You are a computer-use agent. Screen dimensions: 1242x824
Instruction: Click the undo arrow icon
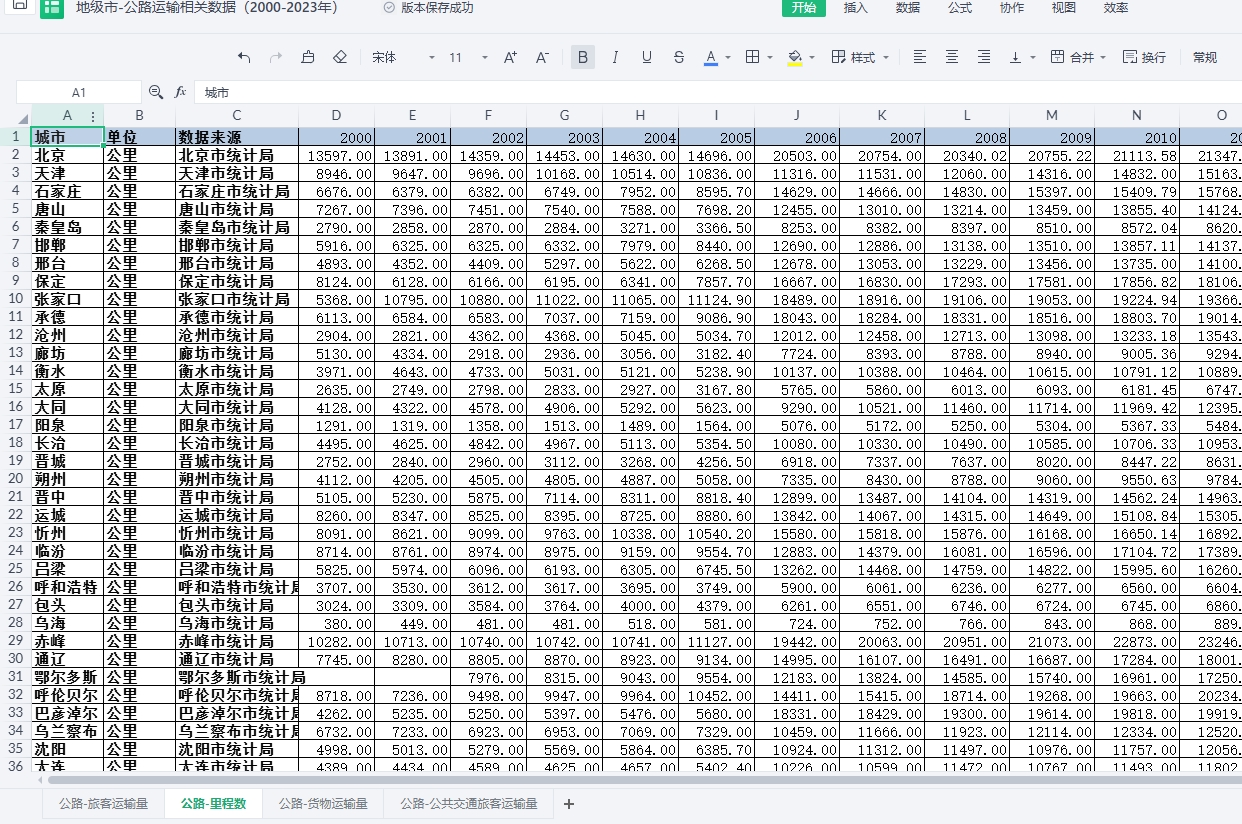(245, 57)
